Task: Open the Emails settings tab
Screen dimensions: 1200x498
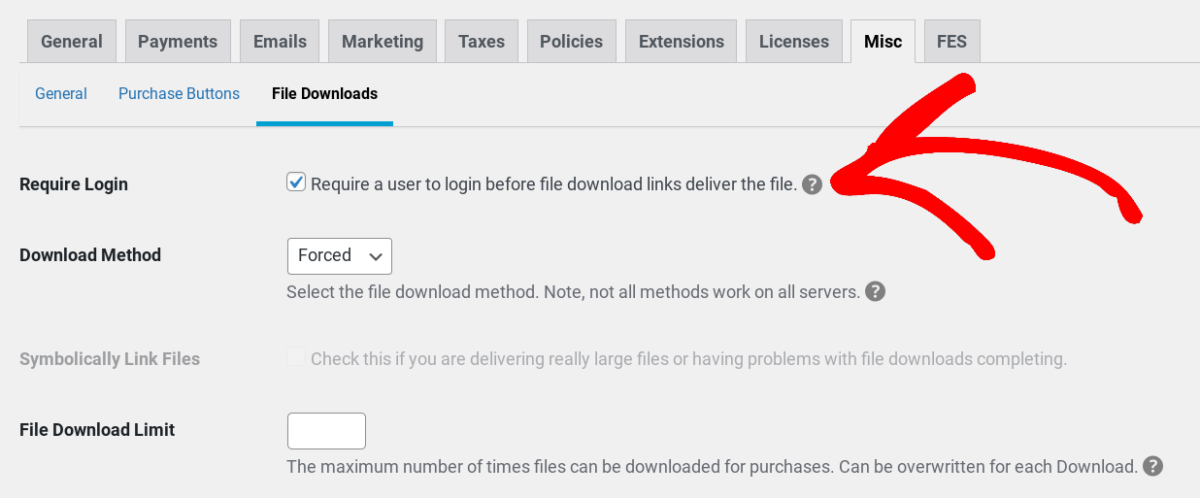Action: (x=279, y=42)
